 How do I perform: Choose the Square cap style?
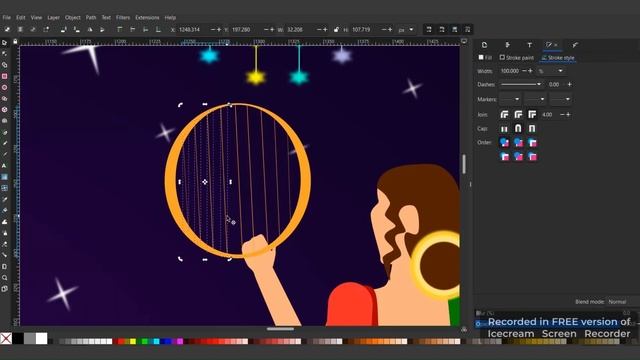[532, 129]
